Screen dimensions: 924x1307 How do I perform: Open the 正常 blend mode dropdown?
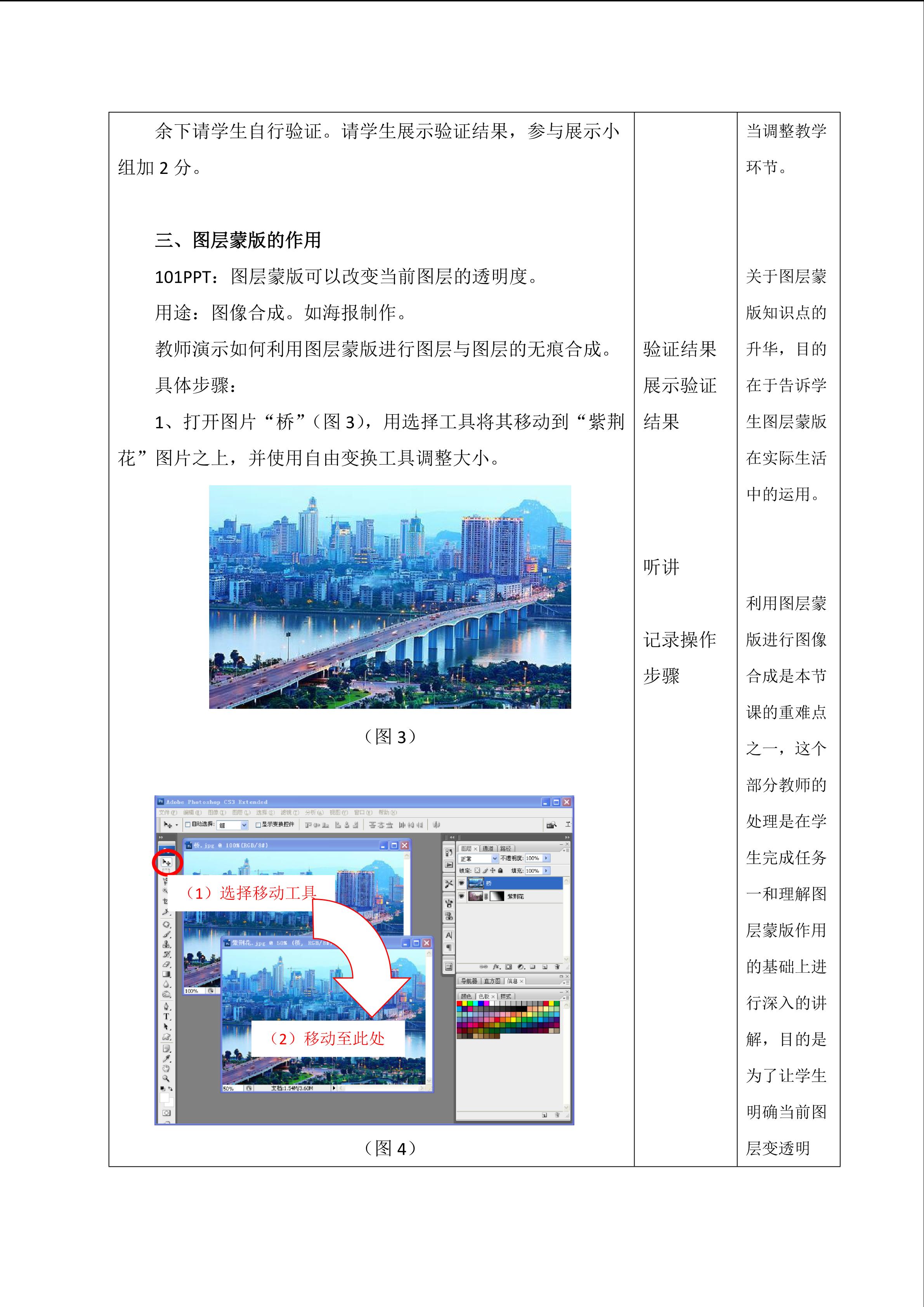pos(479,858)
